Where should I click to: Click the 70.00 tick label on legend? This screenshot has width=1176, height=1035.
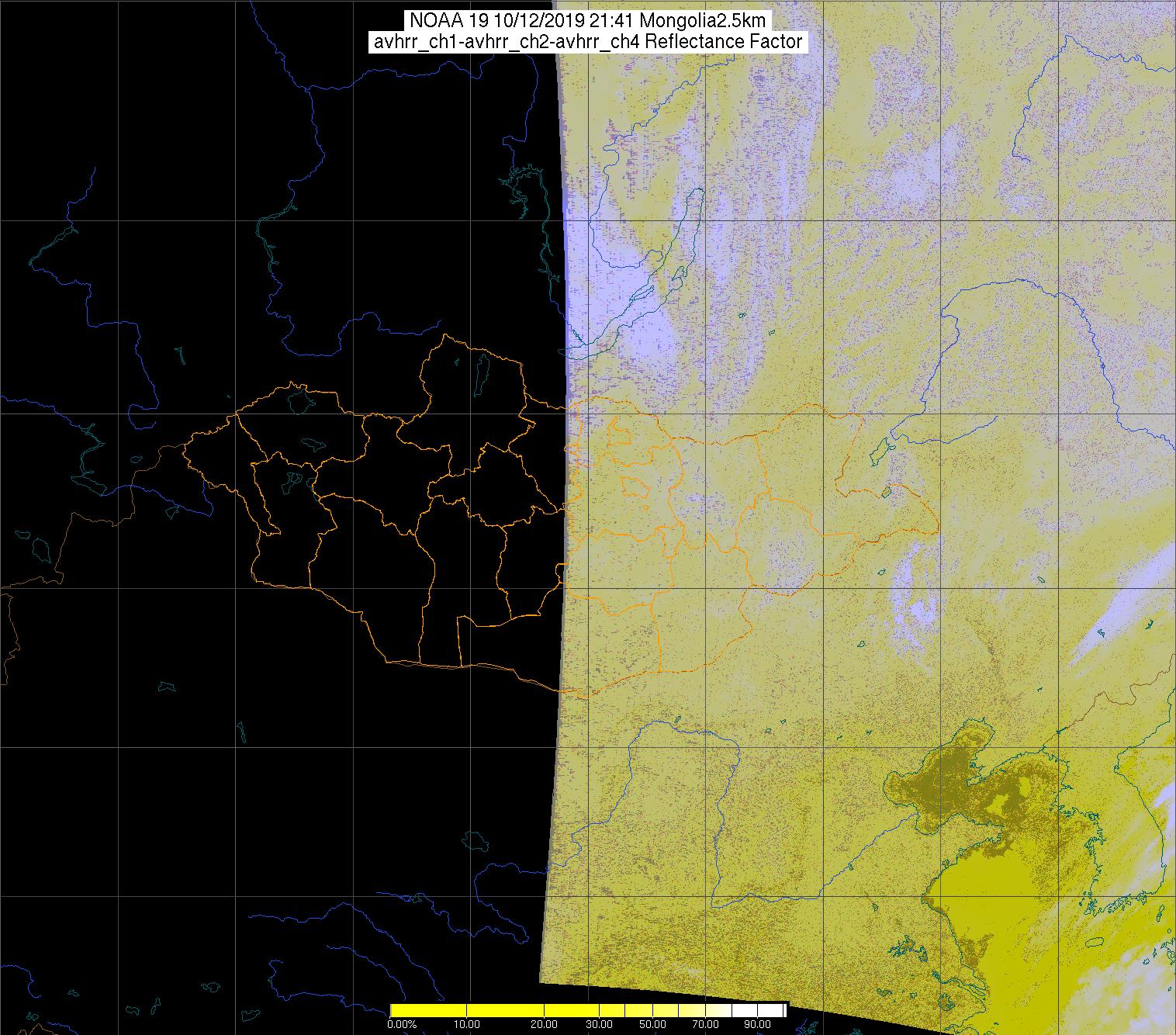click(704, 1025)
